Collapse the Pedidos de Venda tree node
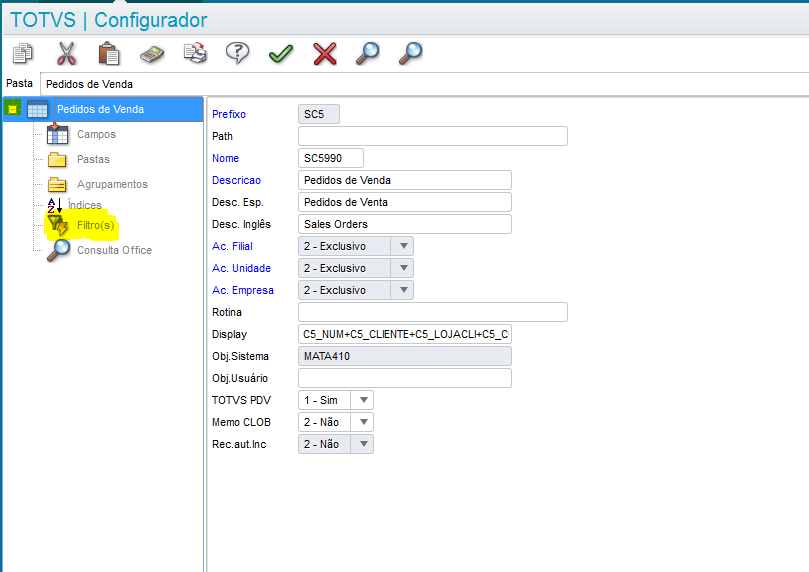Viewport: 809px width, 572px height. 12,109
